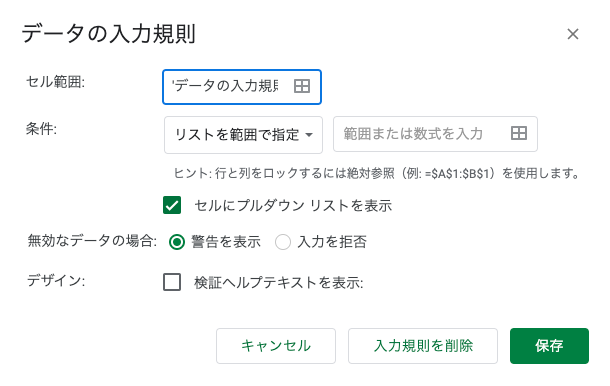The width and height of the screenshot is (610, 386).
Task: Click the 範囲または数式を入力 field
Action: (x=435, y=134)
